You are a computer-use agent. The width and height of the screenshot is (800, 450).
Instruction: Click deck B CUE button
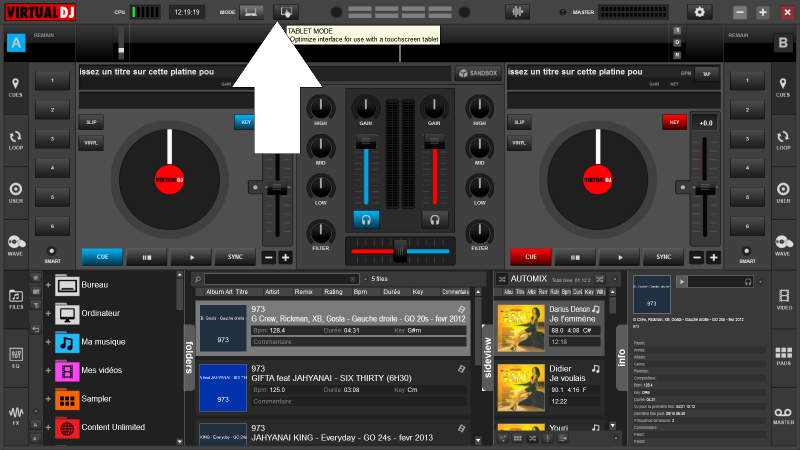(531, 257)
